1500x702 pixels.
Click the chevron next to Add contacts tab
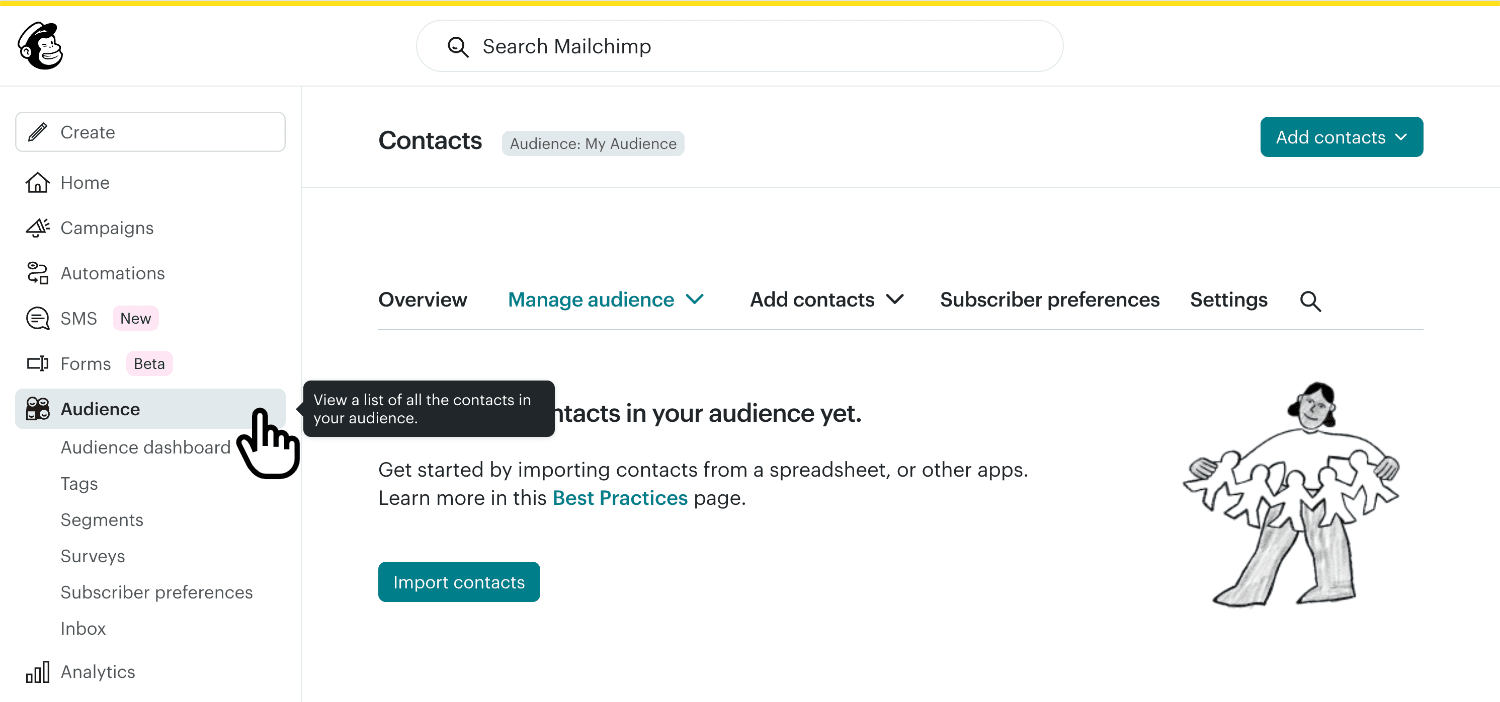click(895, 300)
